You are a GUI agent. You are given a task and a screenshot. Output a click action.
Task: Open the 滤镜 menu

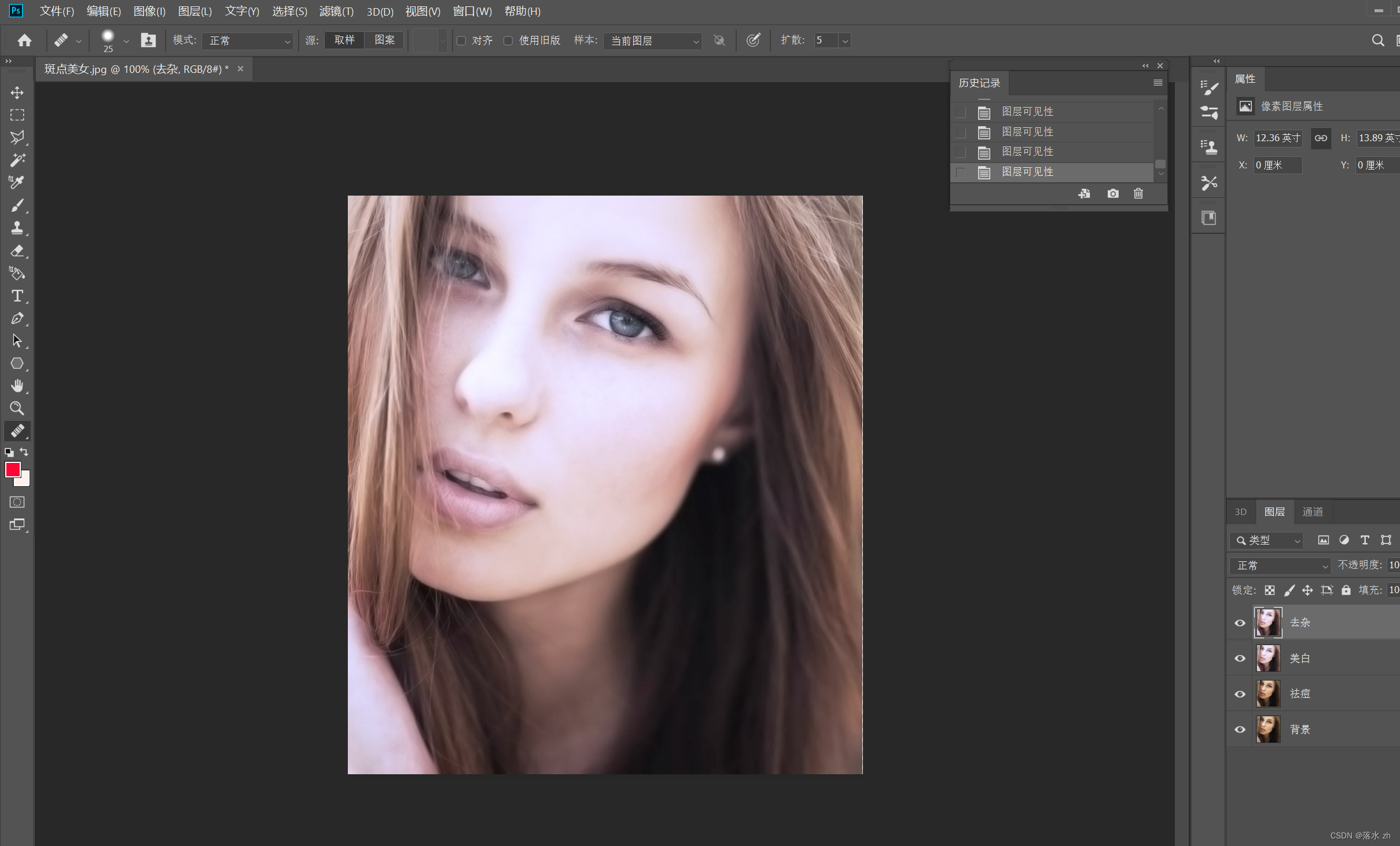[336, 11]
